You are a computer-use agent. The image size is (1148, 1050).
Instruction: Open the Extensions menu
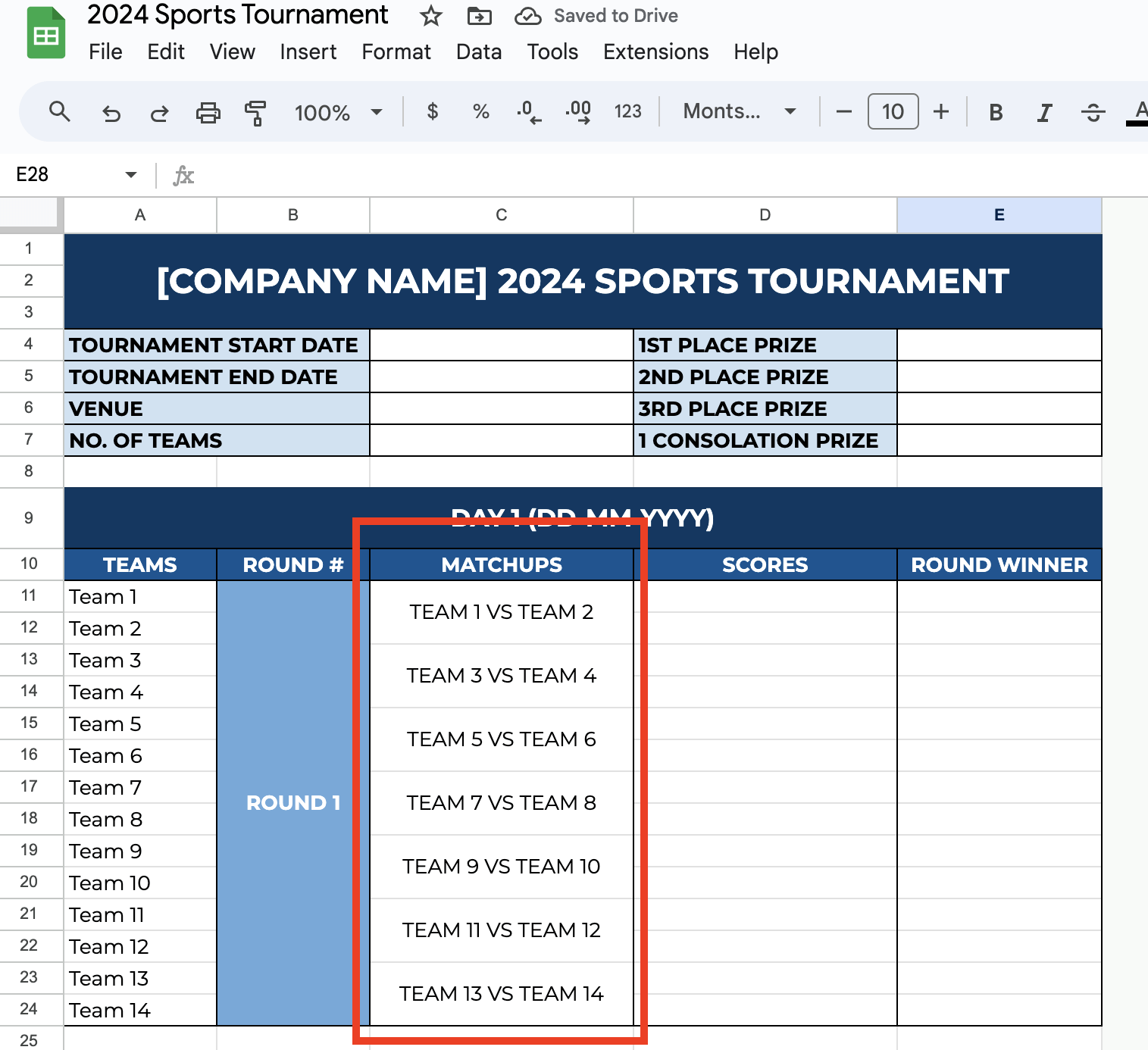point(655,52)
